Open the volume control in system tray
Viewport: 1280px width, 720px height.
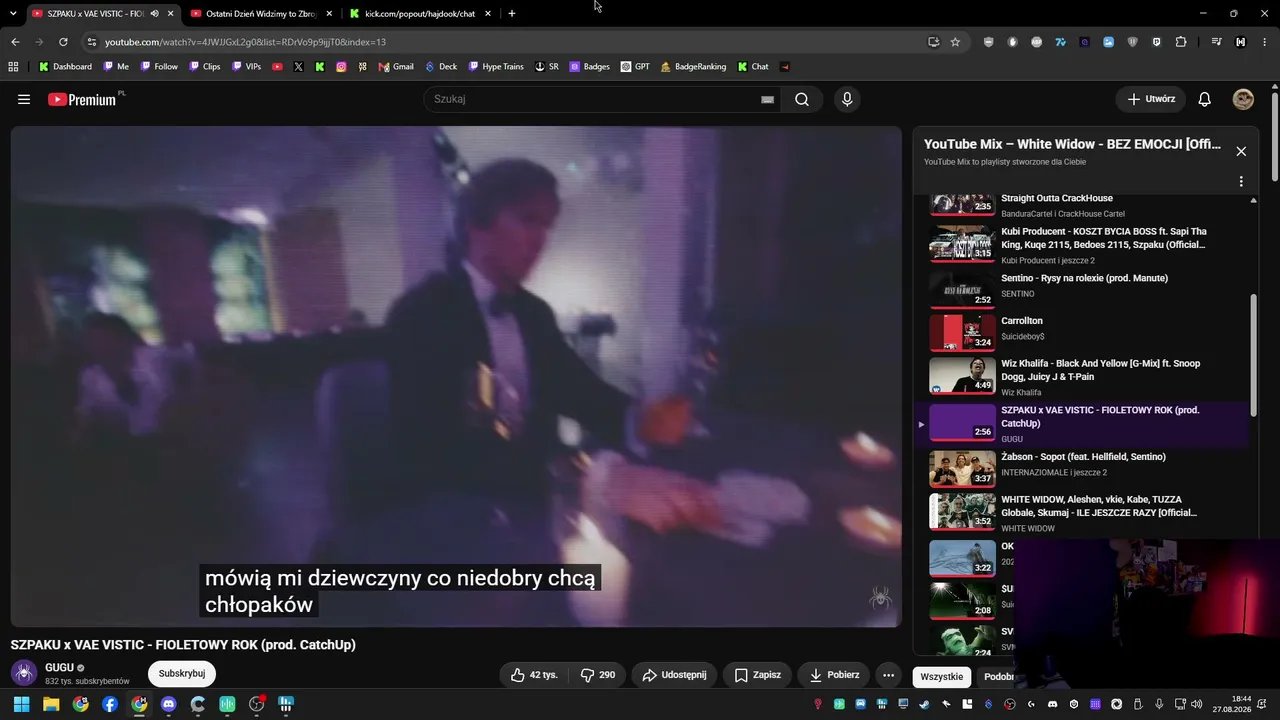click(1196, 704)
